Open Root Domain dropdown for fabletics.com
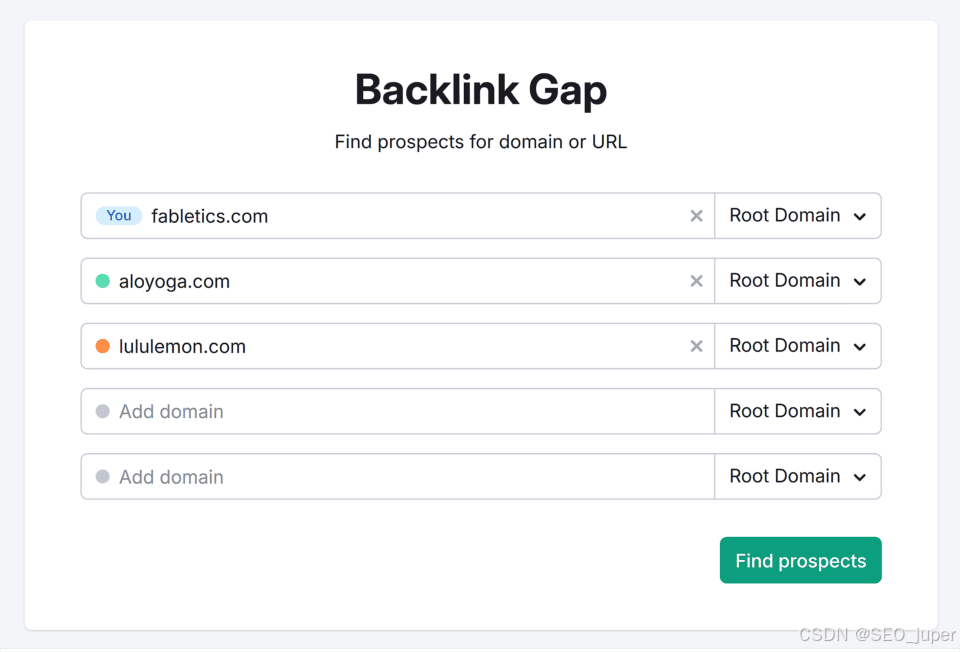The width and height of the screenshot is (960, 652). (x=798, y=216)
